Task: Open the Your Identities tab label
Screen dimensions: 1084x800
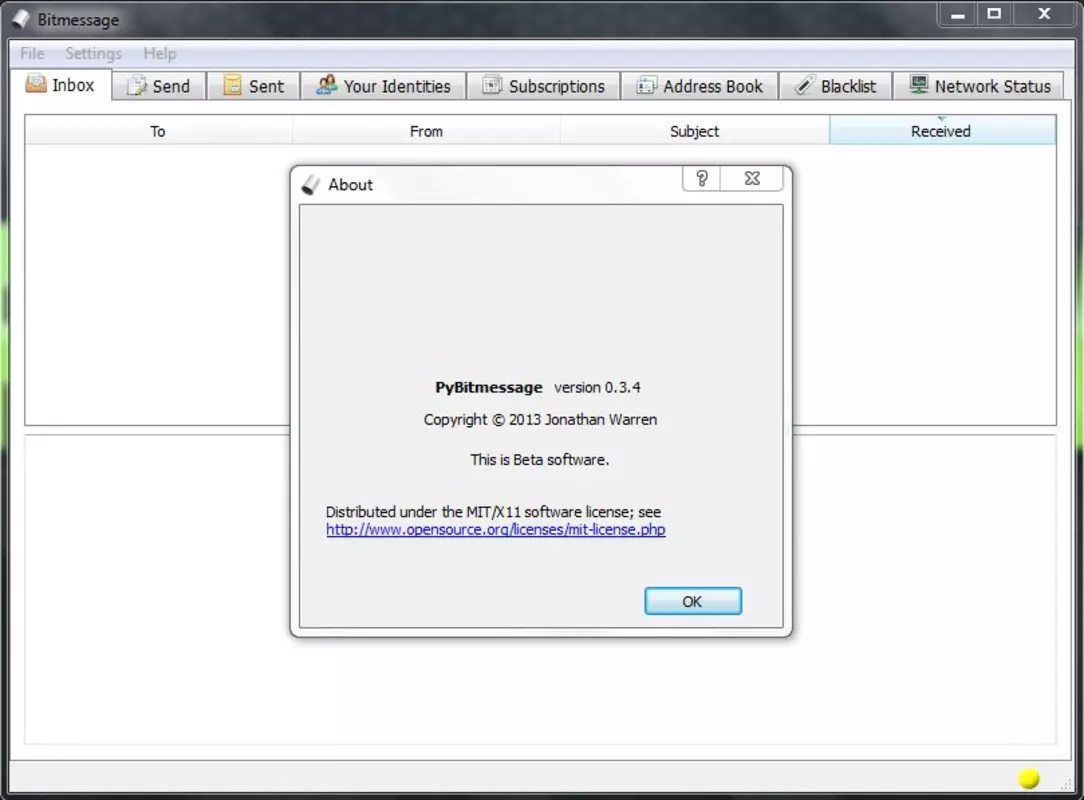Action: [x=397, y=86]
